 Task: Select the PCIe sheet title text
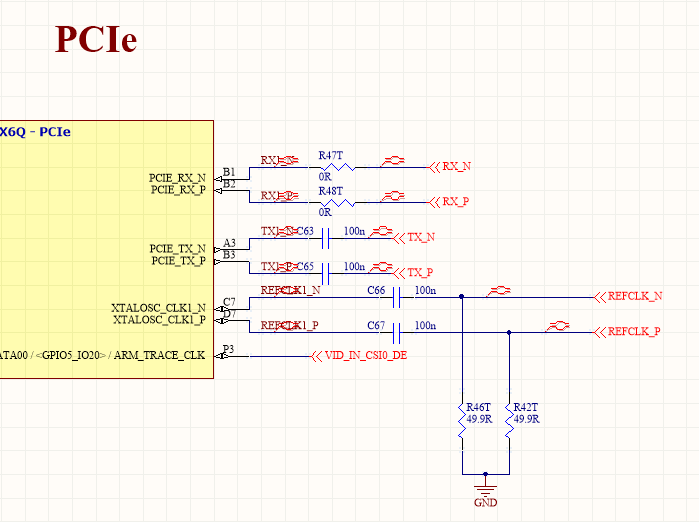[x=95, y=40]
